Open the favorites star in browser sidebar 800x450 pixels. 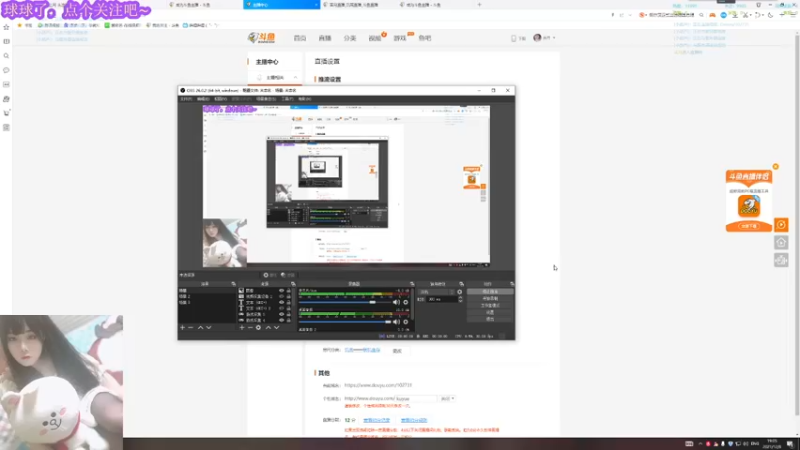click(x=6, y=27)
